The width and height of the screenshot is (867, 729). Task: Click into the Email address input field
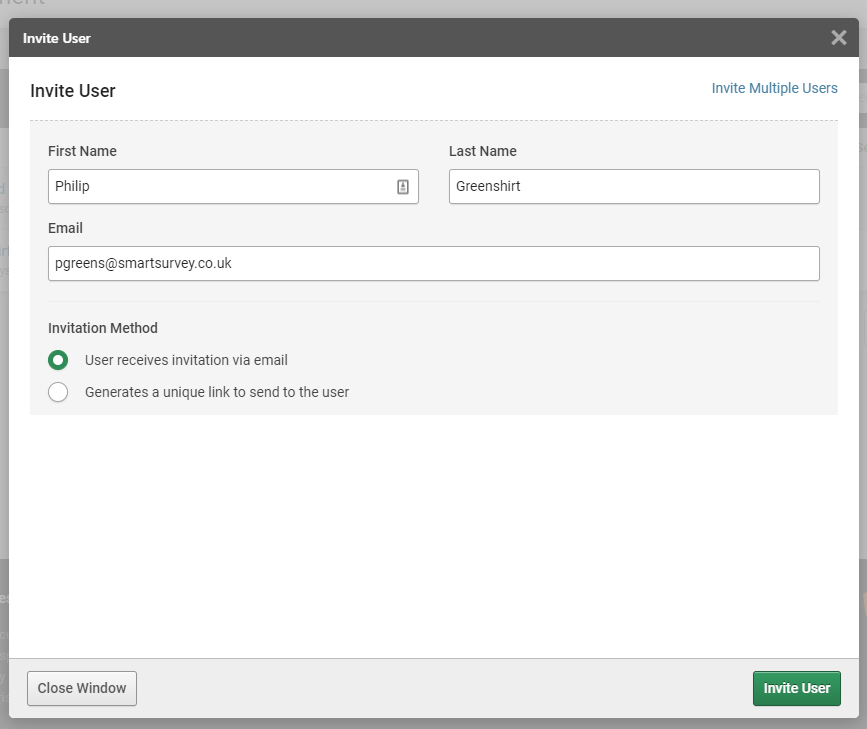(433, 263)
